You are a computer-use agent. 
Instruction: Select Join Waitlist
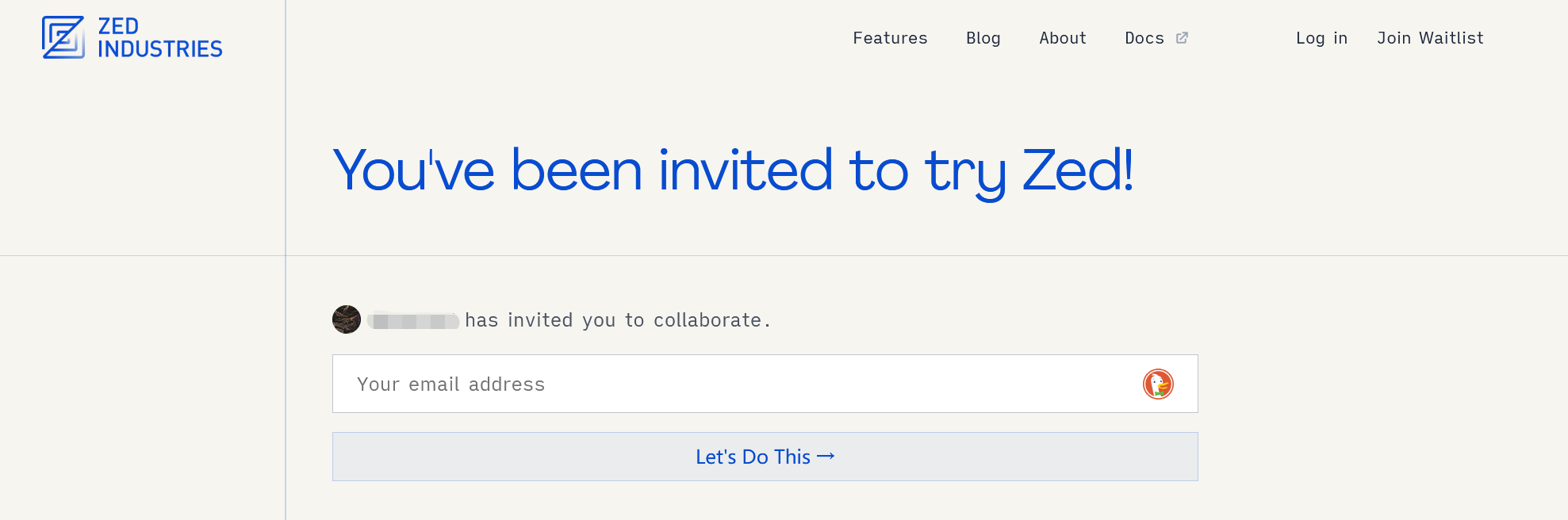point(1430,38)
